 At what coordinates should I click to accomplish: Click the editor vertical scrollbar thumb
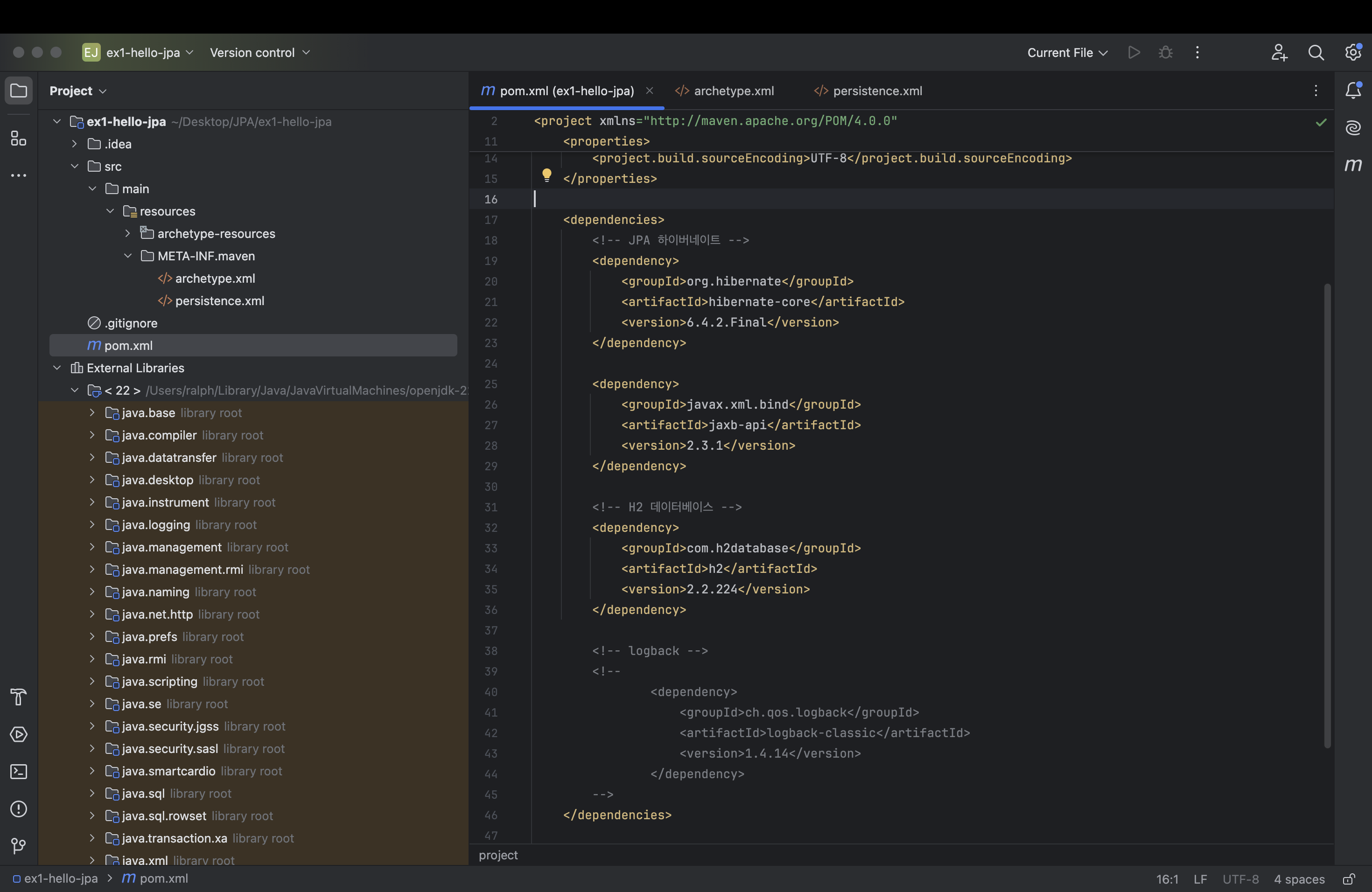click(1327, 516)
